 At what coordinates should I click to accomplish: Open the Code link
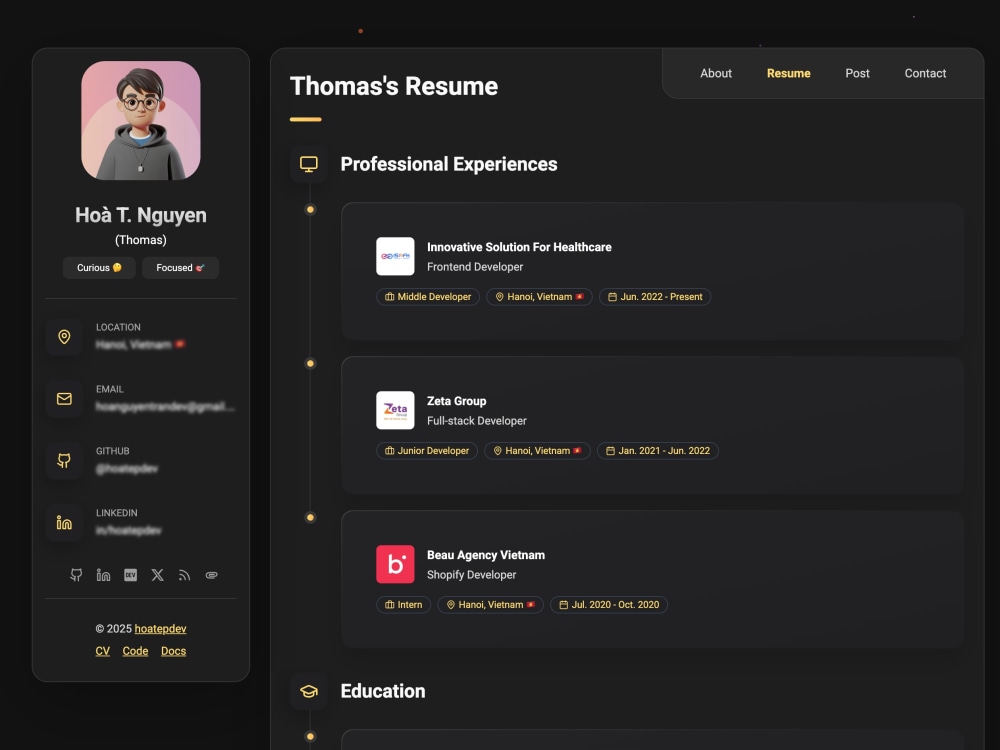[135, 651]
